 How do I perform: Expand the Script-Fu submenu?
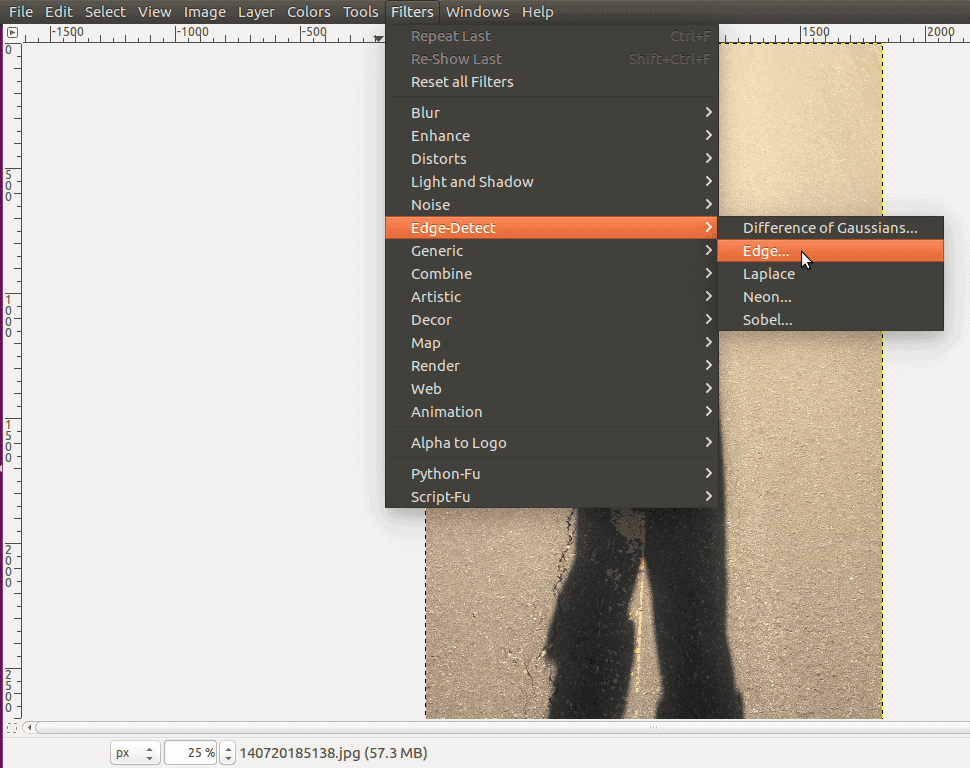551,496
